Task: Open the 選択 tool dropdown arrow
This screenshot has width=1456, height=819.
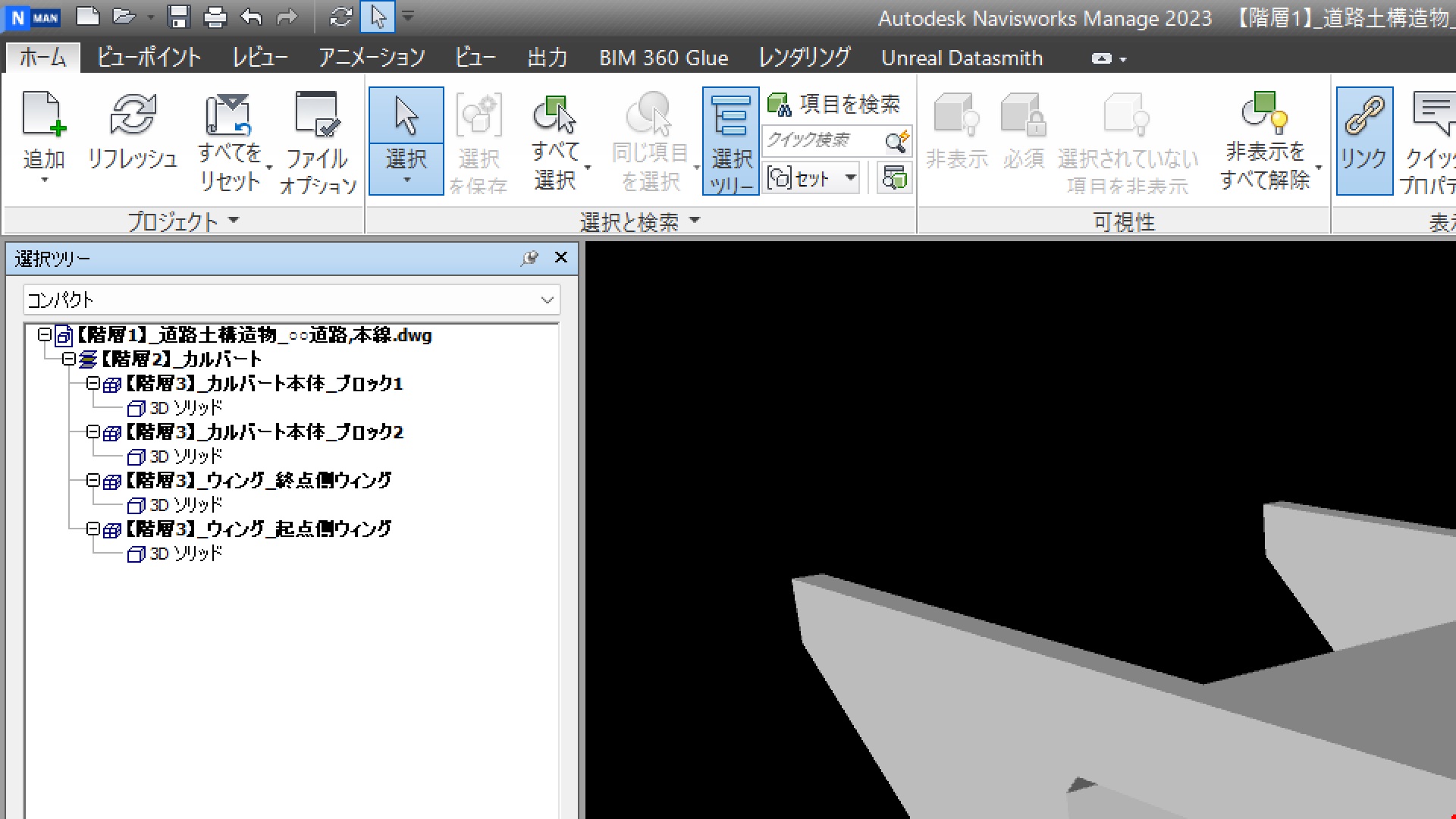Action: tap(406, 180)
